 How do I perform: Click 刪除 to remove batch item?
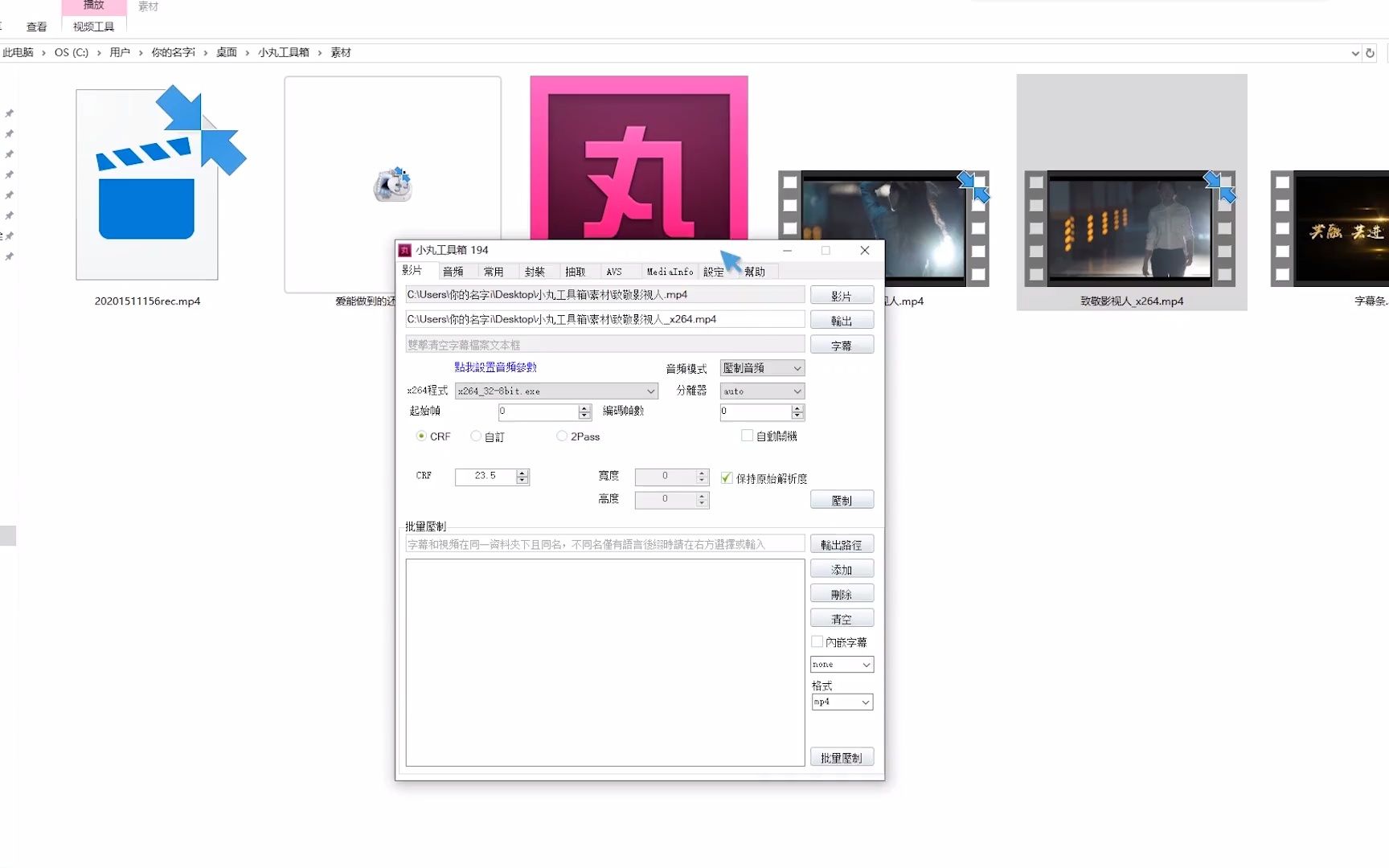pyautogui.click(x=842, y=594)
